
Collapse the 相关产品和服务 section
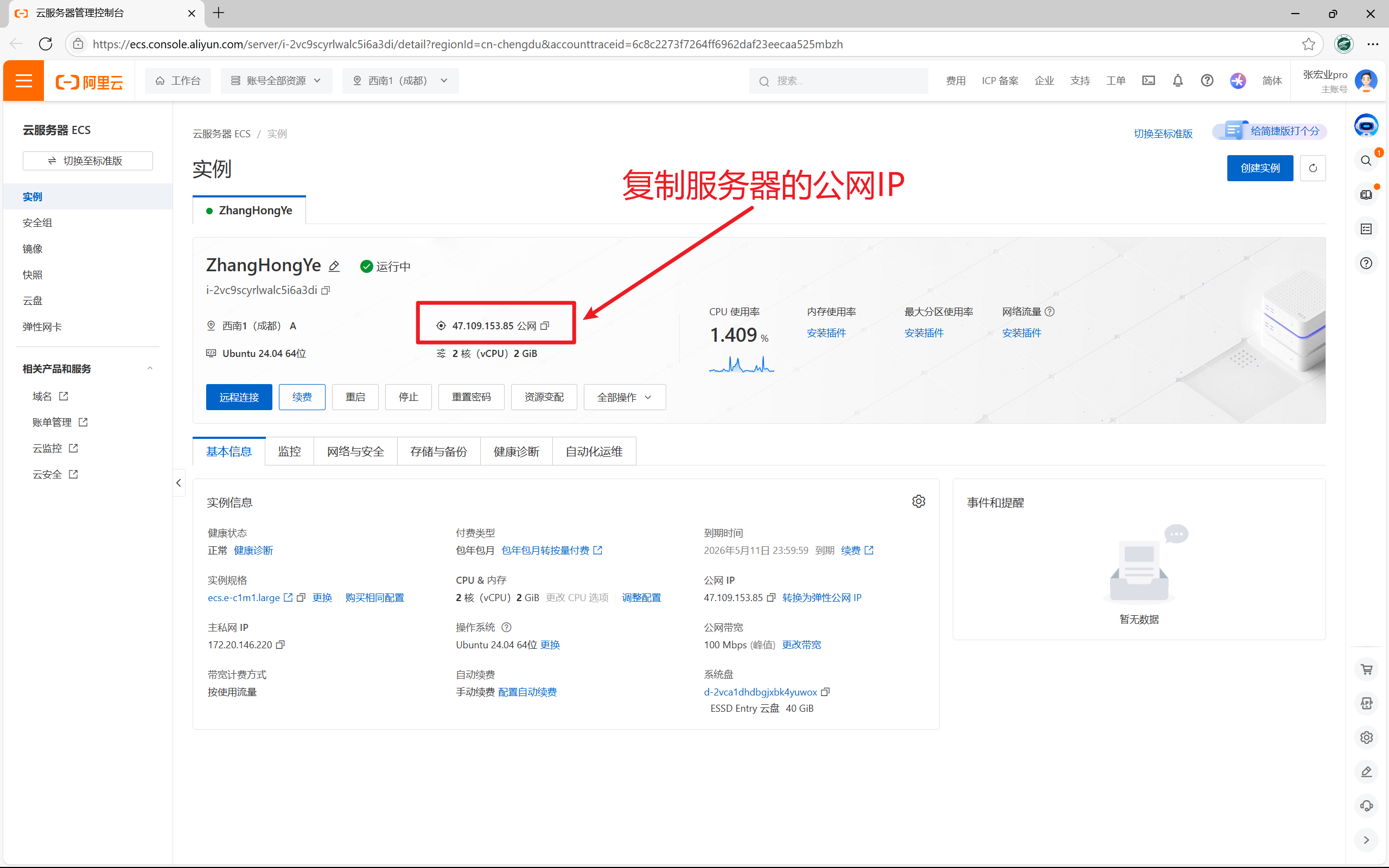coord(150,368)
